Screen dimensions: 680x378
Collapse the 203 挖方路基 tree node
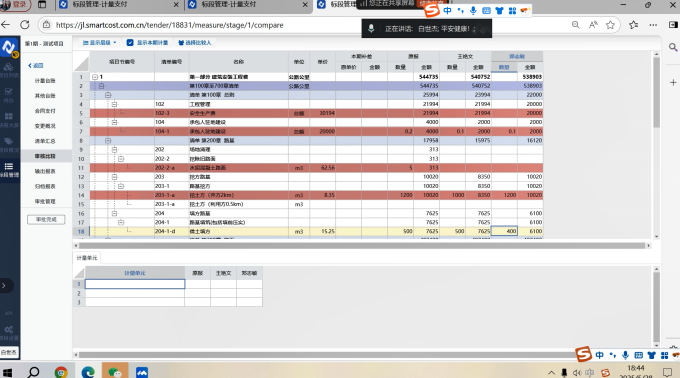(114, 177)
